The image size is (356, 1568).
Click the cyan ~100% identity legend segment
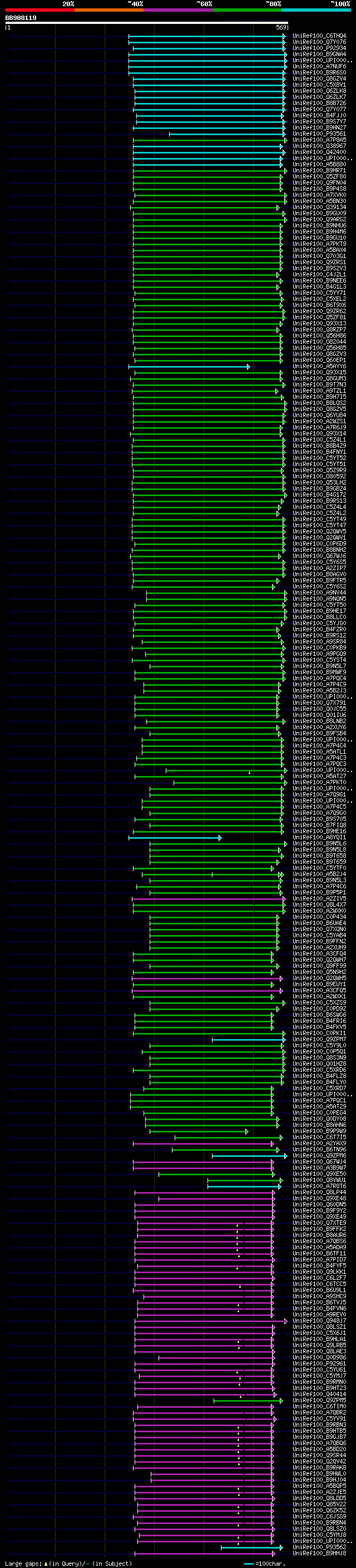317,10
